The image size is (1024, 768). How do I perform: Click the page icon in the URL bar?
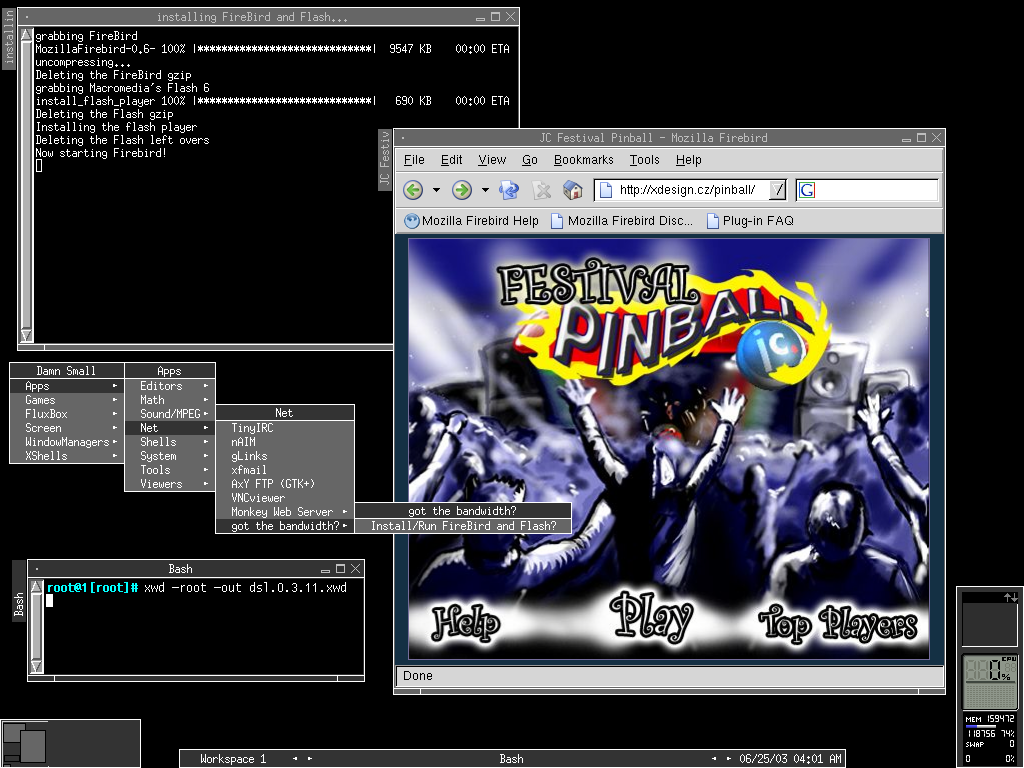click(606, 190)
